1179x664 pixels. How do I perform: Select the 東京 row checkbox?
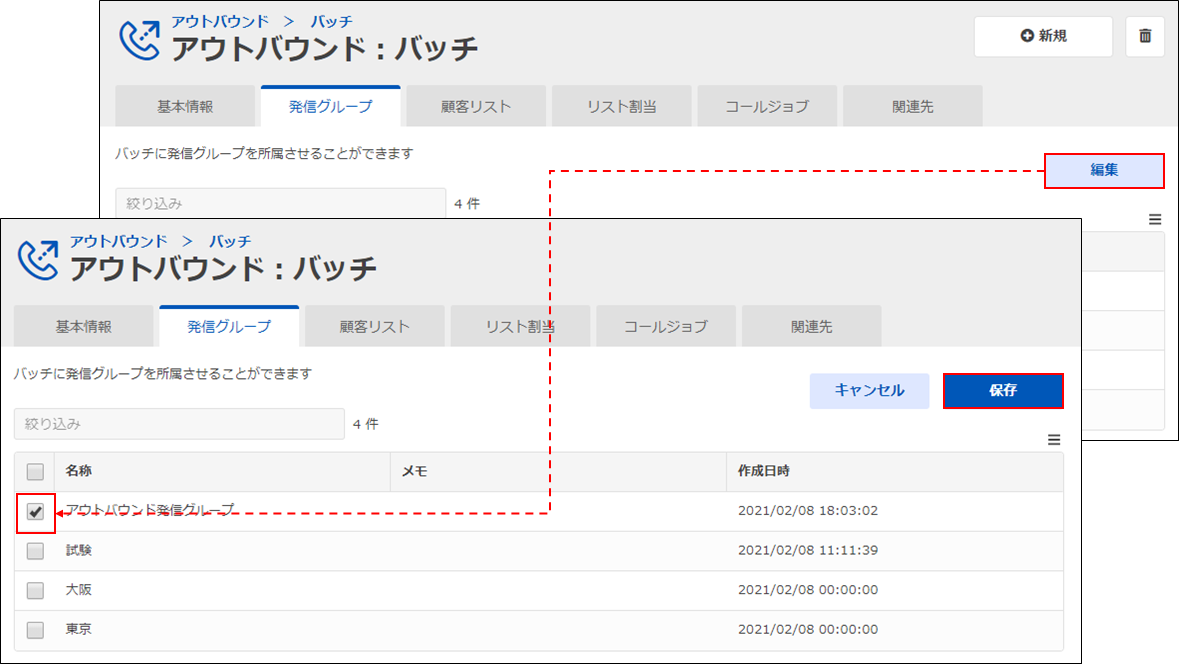click(x=35, y=630)
